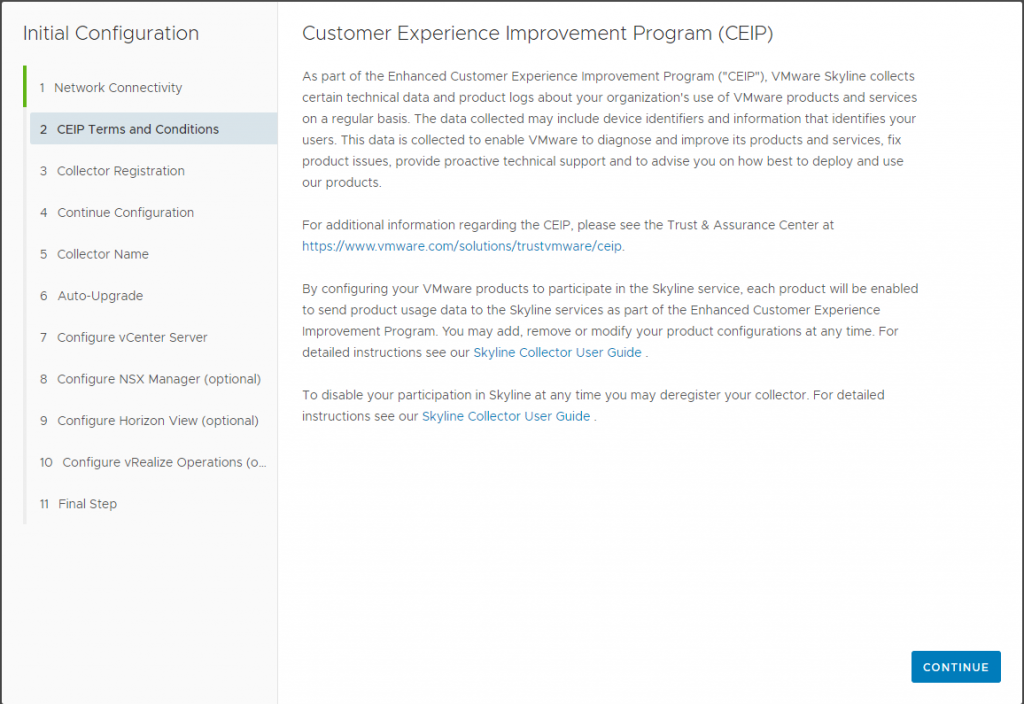Open the vmware.com trustvmware/ceip link

tap(462, 246)
